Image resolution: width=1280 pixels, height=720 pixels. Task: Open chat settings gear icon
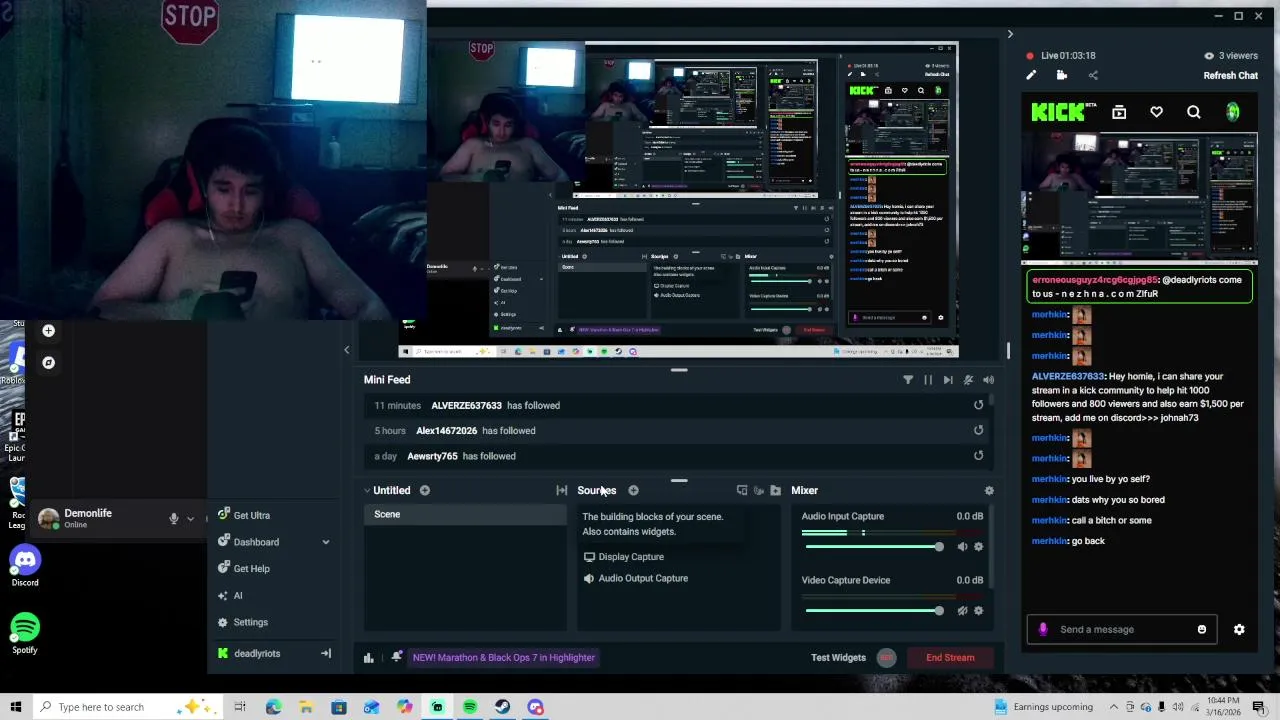pos(1239,629)
